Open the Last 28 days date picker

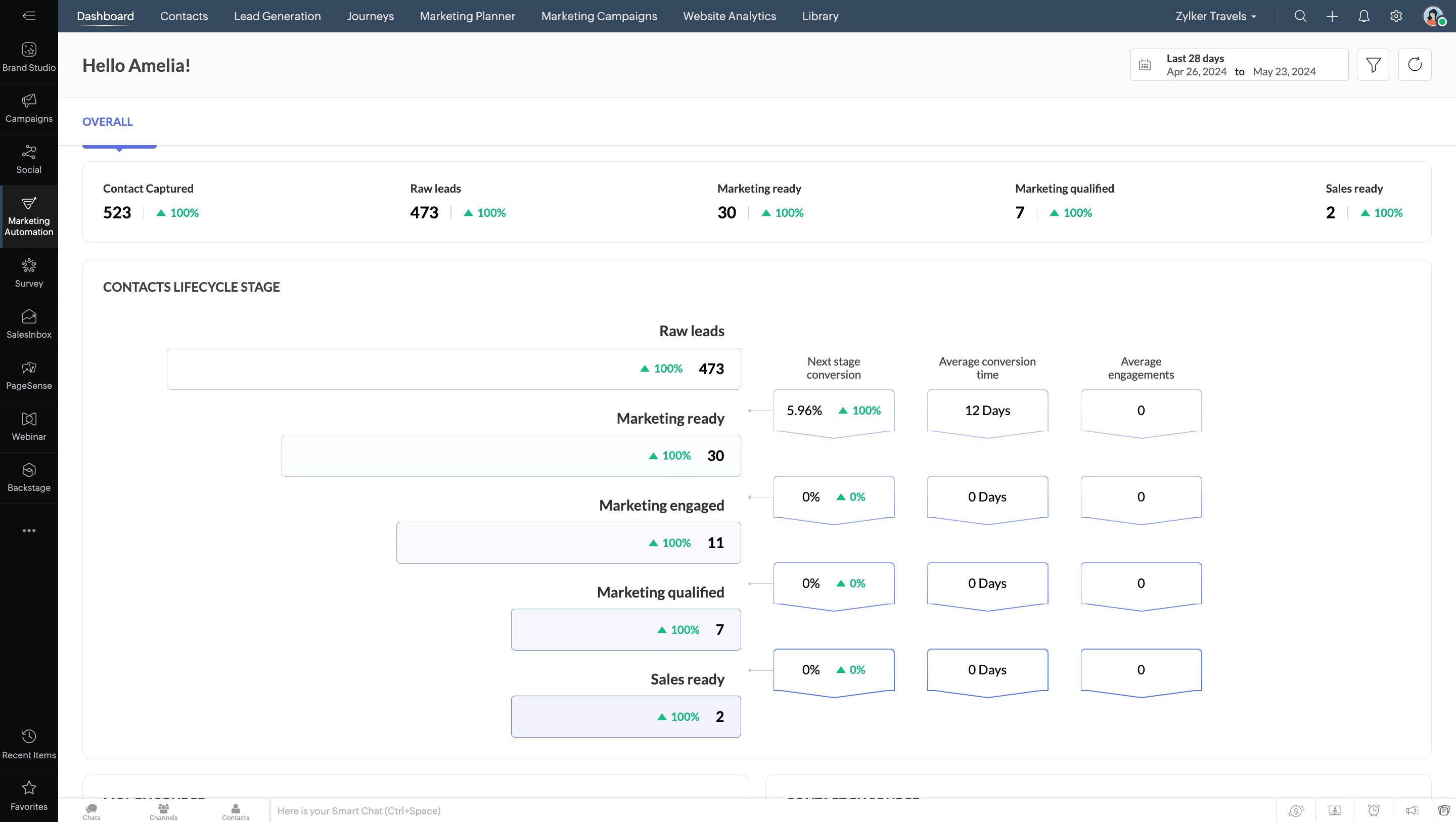coord(1239,65)
